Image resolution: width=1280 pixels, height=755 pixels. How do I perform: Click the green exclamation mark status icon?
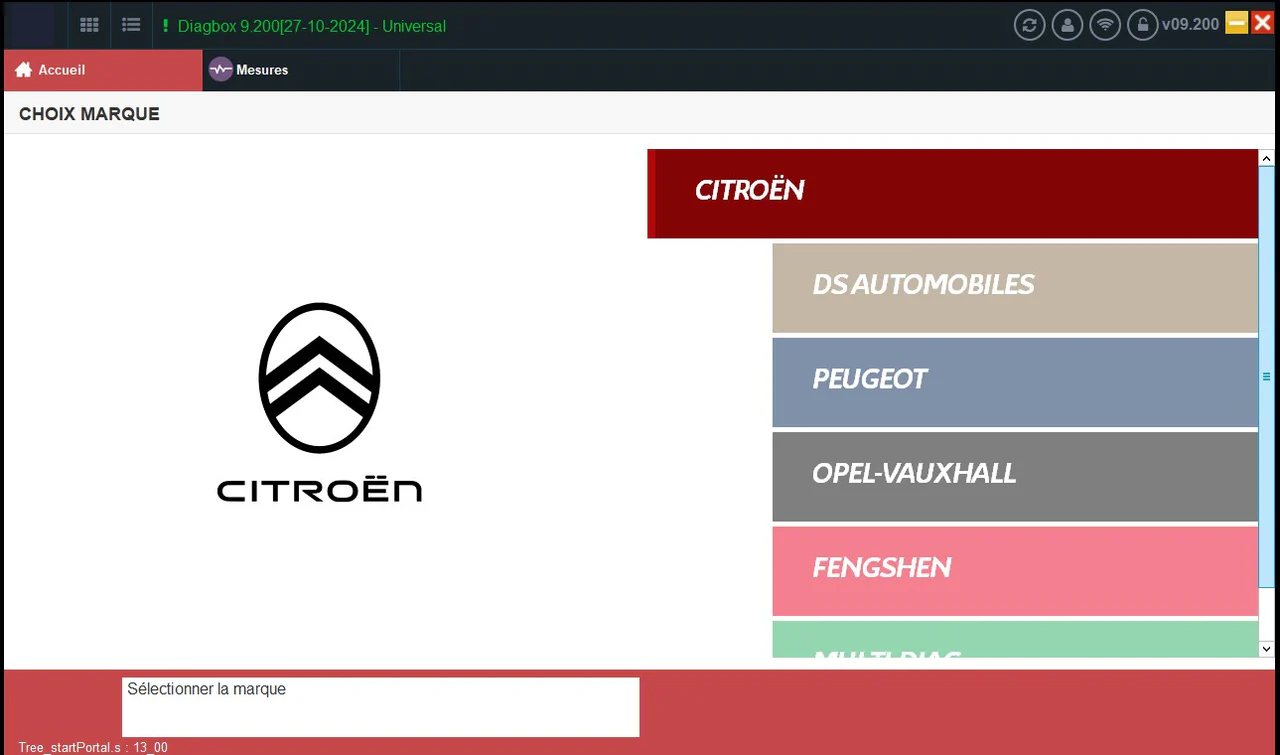pos(165,26)
